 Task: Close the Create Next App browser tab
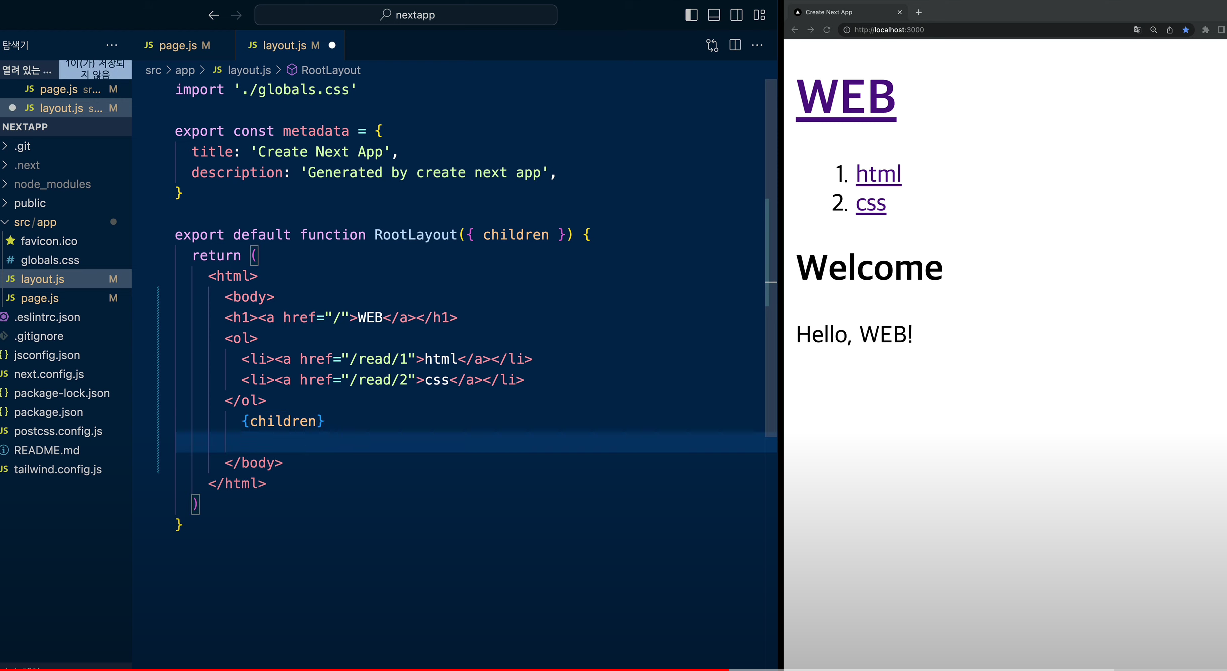pyautogui.click(x=899, y=12)
